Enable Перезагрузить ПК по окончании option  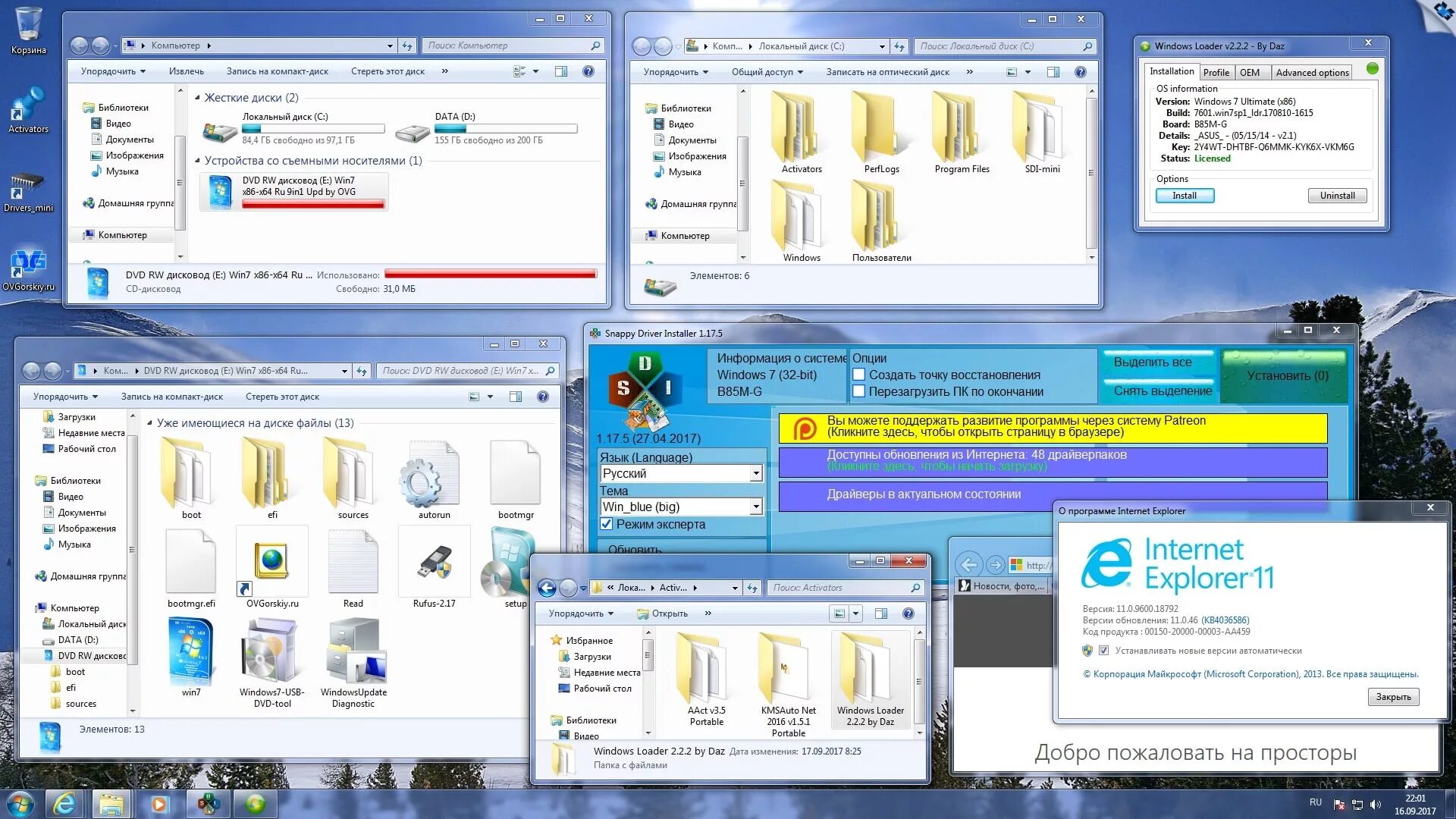click(859, 391)
